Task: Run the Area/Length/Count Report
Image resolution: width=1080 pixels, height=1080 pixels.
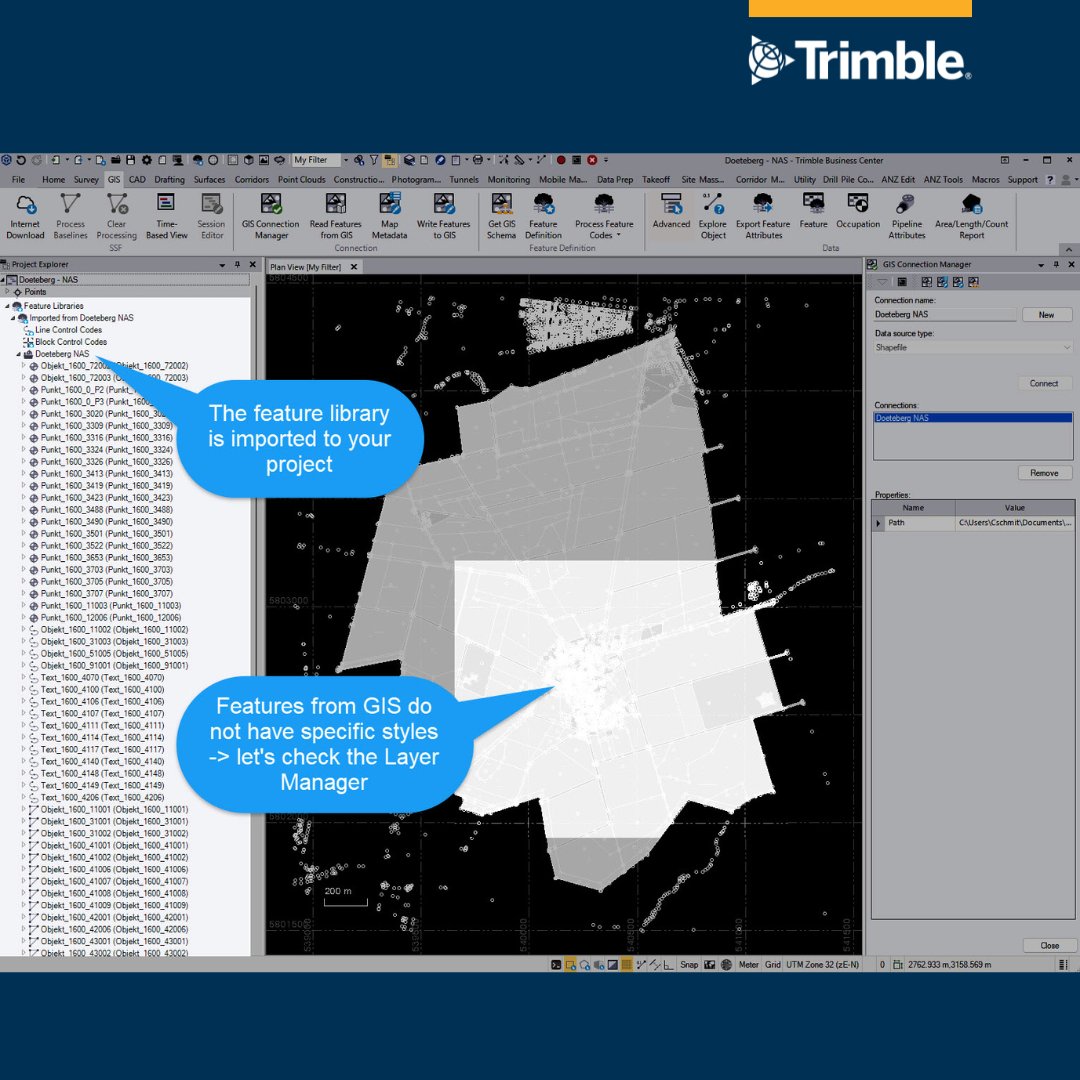Action: pyautogui.click(x=971, y=216)
